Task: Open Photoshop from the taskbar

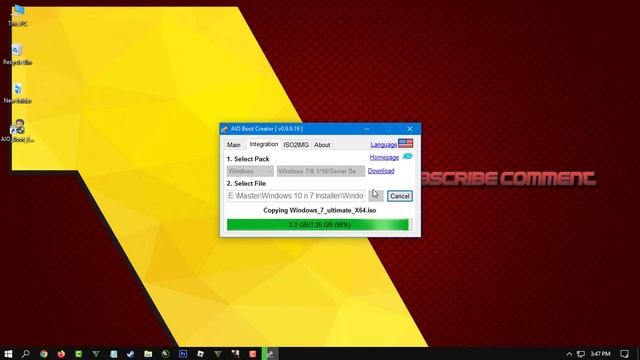Action: pos(183,354)
